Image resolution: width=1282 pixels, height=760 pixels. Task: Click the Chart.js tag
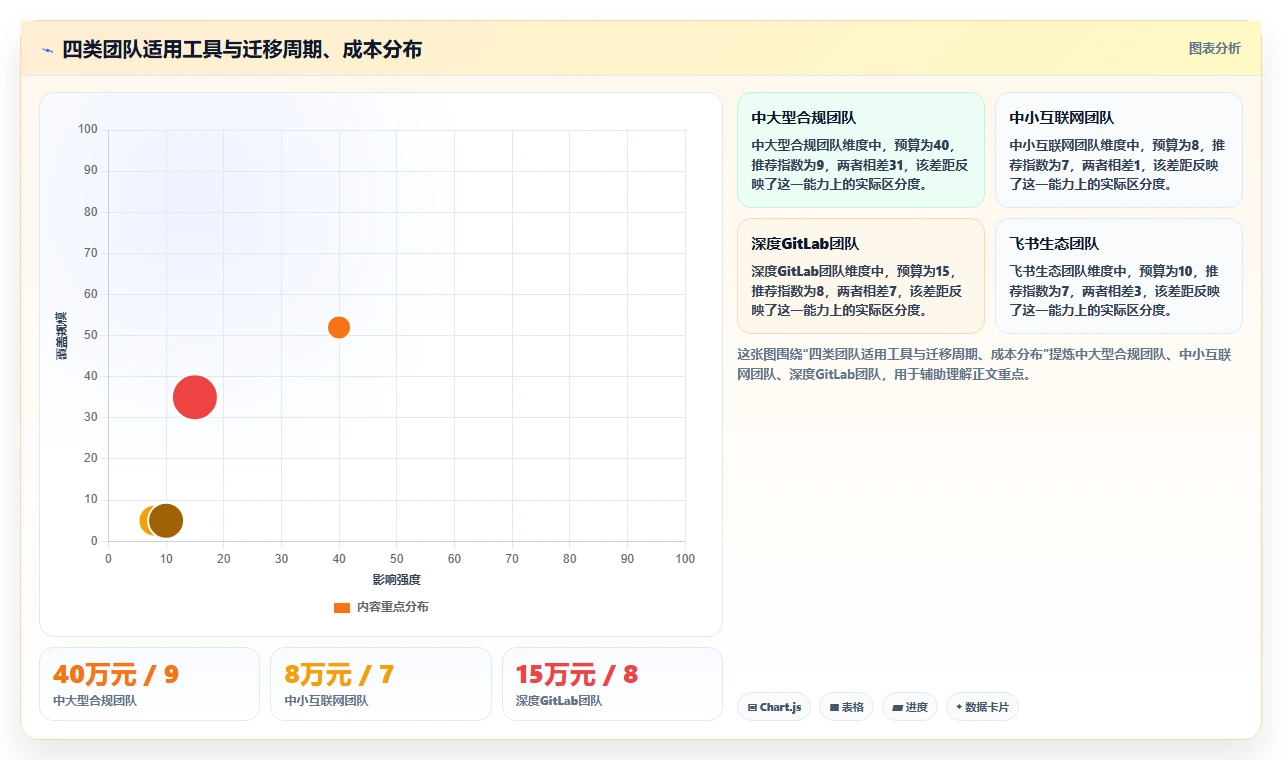pos(774,707)
